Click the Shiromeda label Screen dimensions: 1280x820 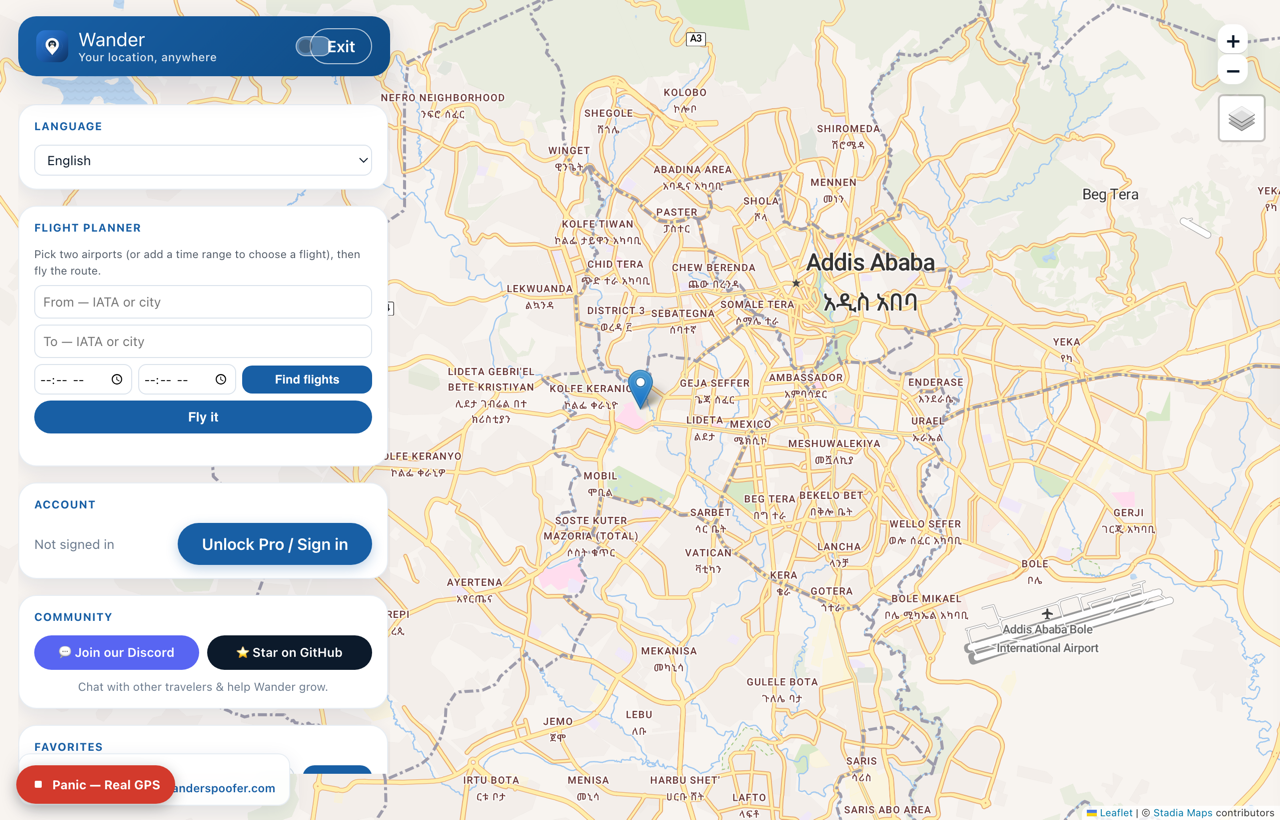pyautogui.click(x=849, y=129)
